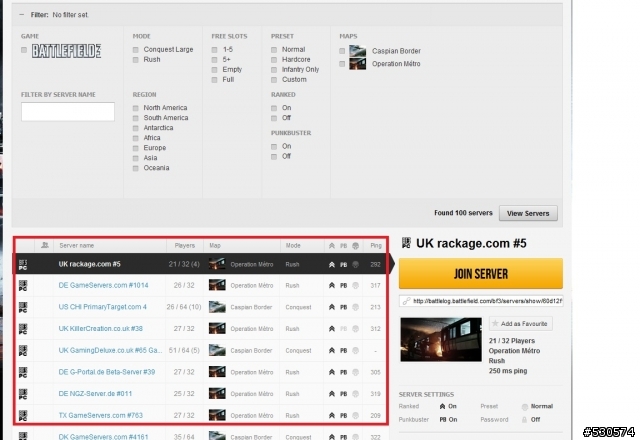Tick the Full free slots checkbox
Viewport: 640px width, 440px height.
(x=214, y=80)
